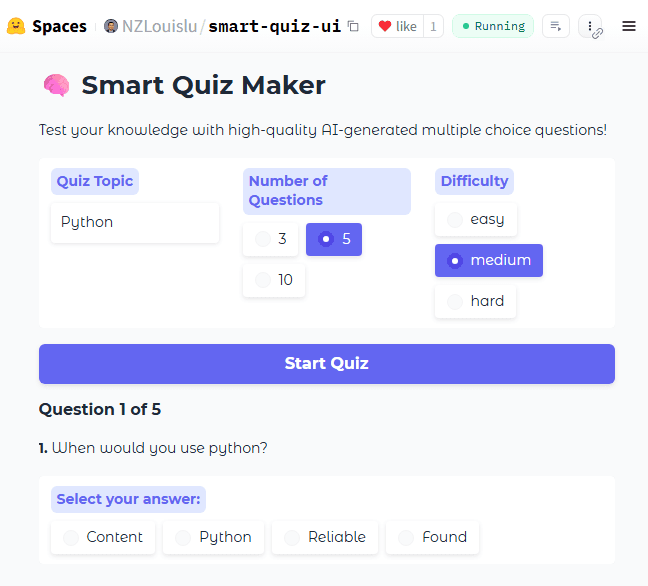
Task: View the Running status badge
Action: 492,26
